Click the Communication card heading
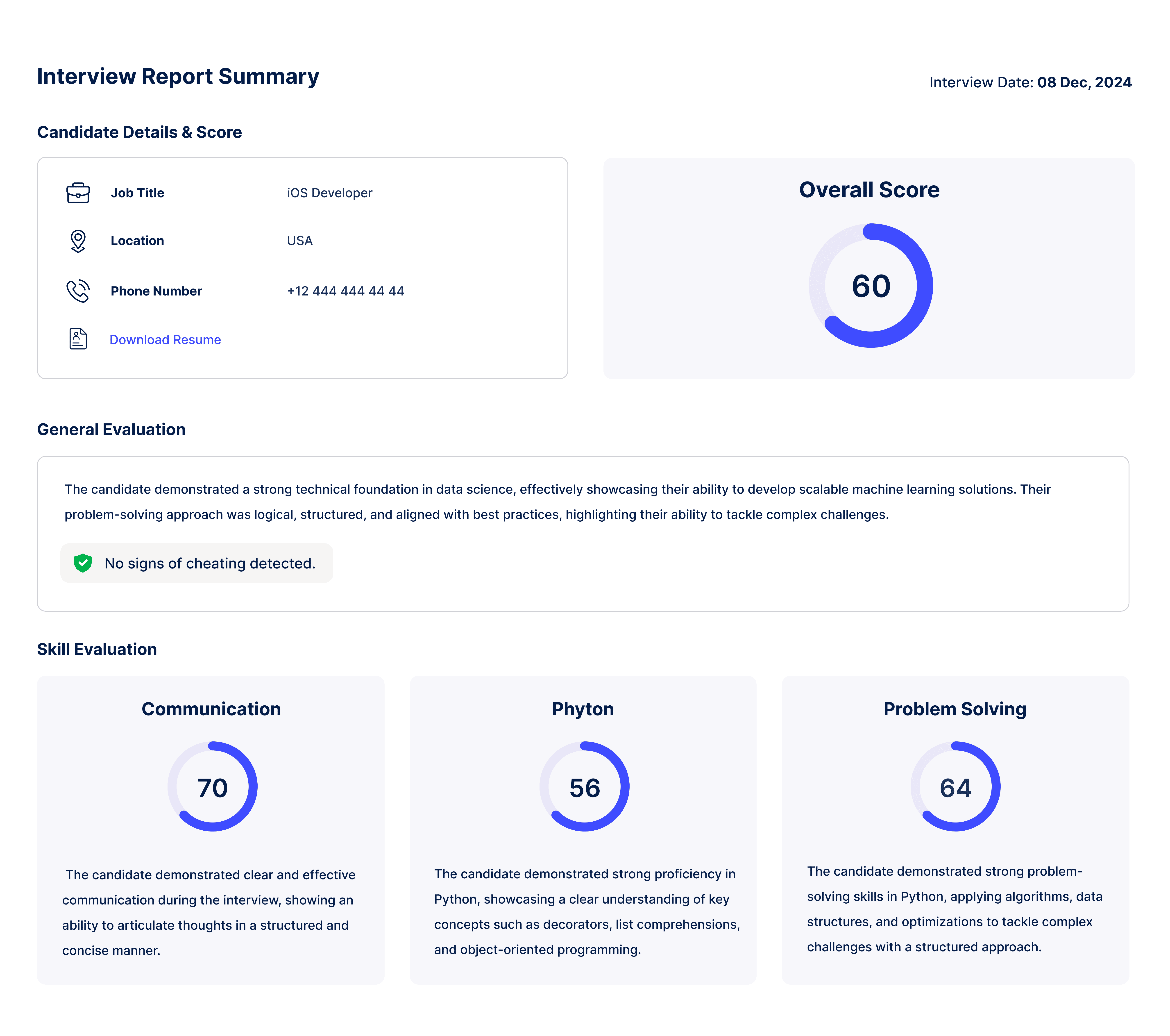This screenshot has height=1036, width=1170. (211, 709)
